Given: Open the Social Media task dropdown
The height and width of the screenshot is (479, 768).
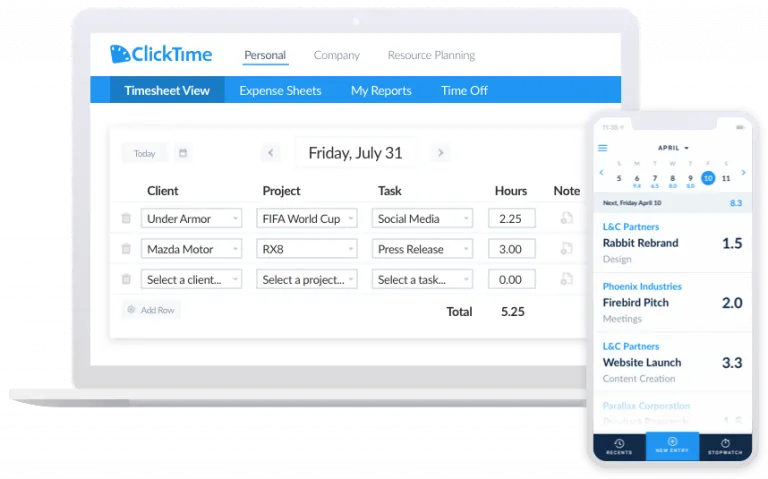Looking at the screenshot, I should pyautogui.click(x=422, y=218).
